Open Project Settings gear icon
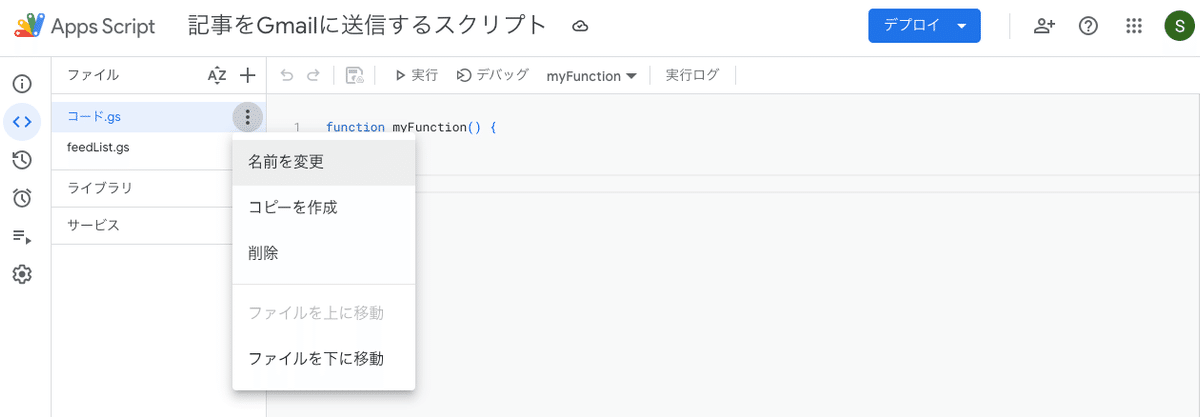Image resolution: width=1200 pixels, height=417 pixels. click(22, 274)
